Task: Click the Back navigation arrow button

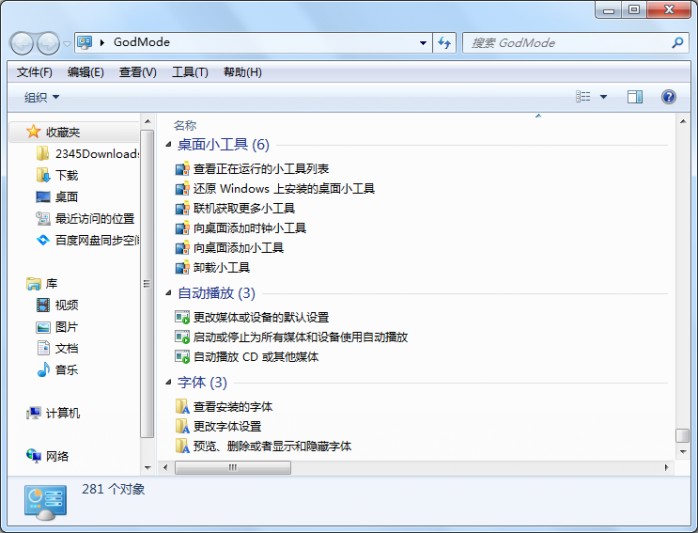Action: [x=21, y=43]
